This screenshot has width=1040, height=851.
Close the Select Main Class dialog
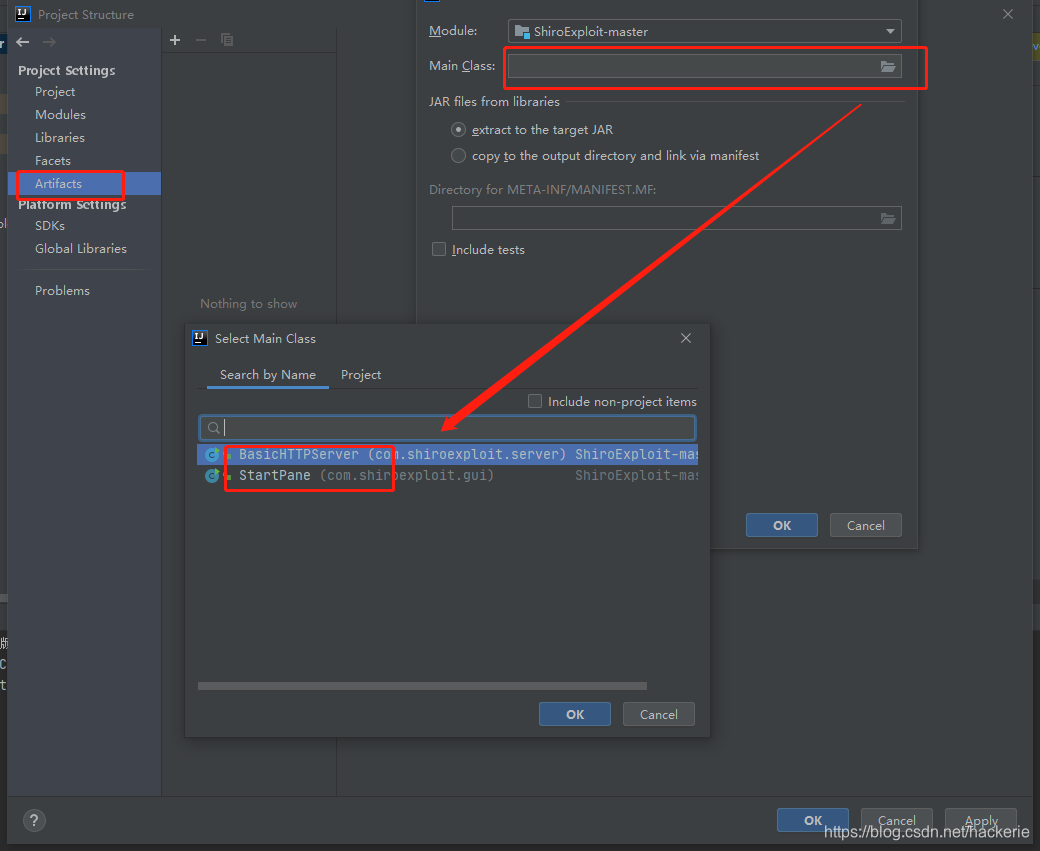686,338
